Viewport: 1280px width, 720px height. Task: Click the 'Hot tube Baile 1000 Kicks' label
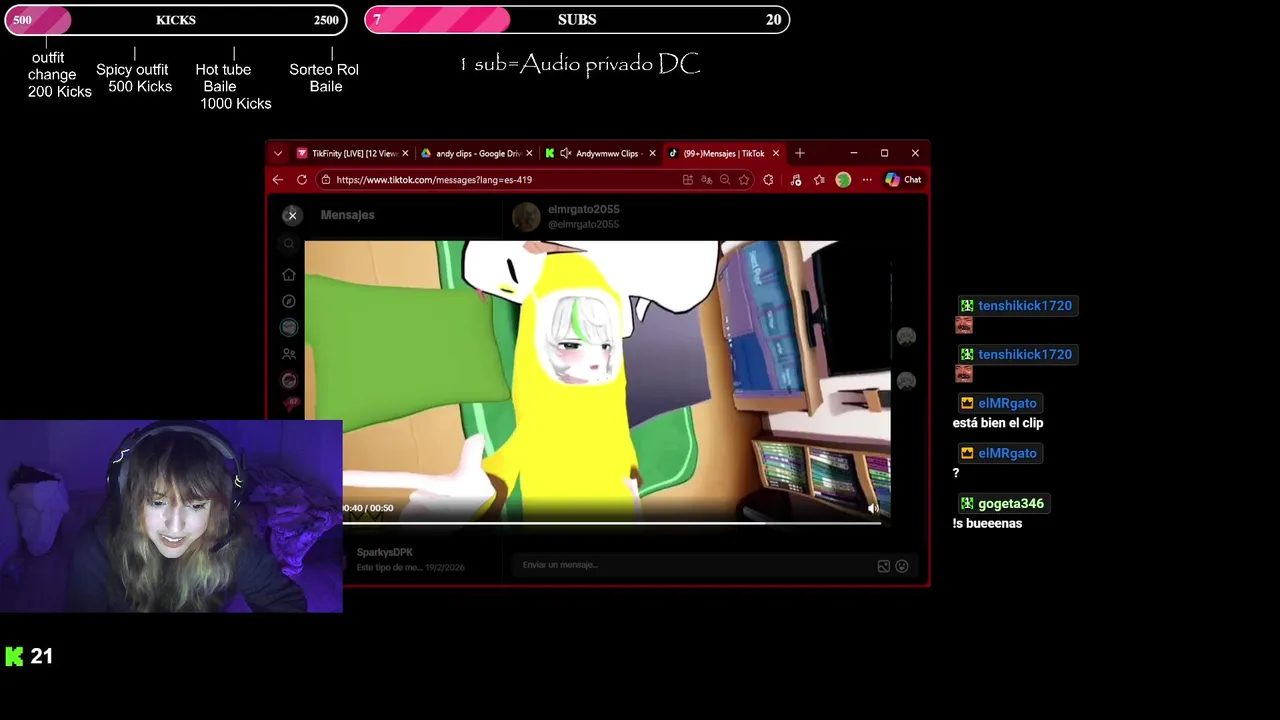click(233, 86)
